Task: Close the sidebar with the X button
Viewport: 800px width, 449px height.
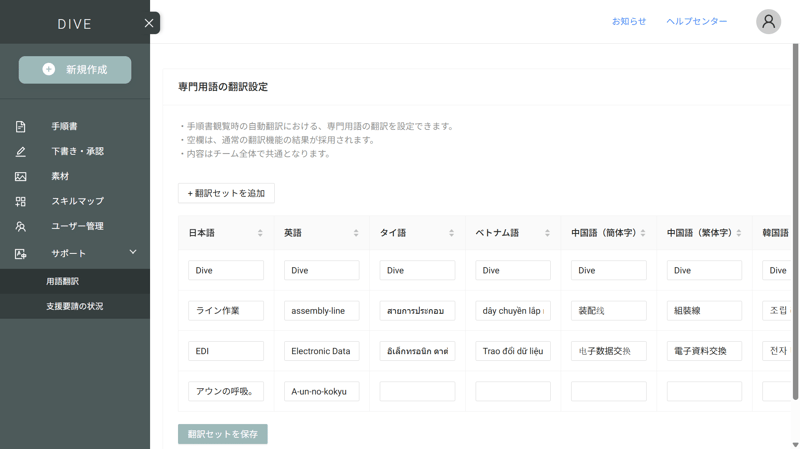Action: tap(149, 23)
